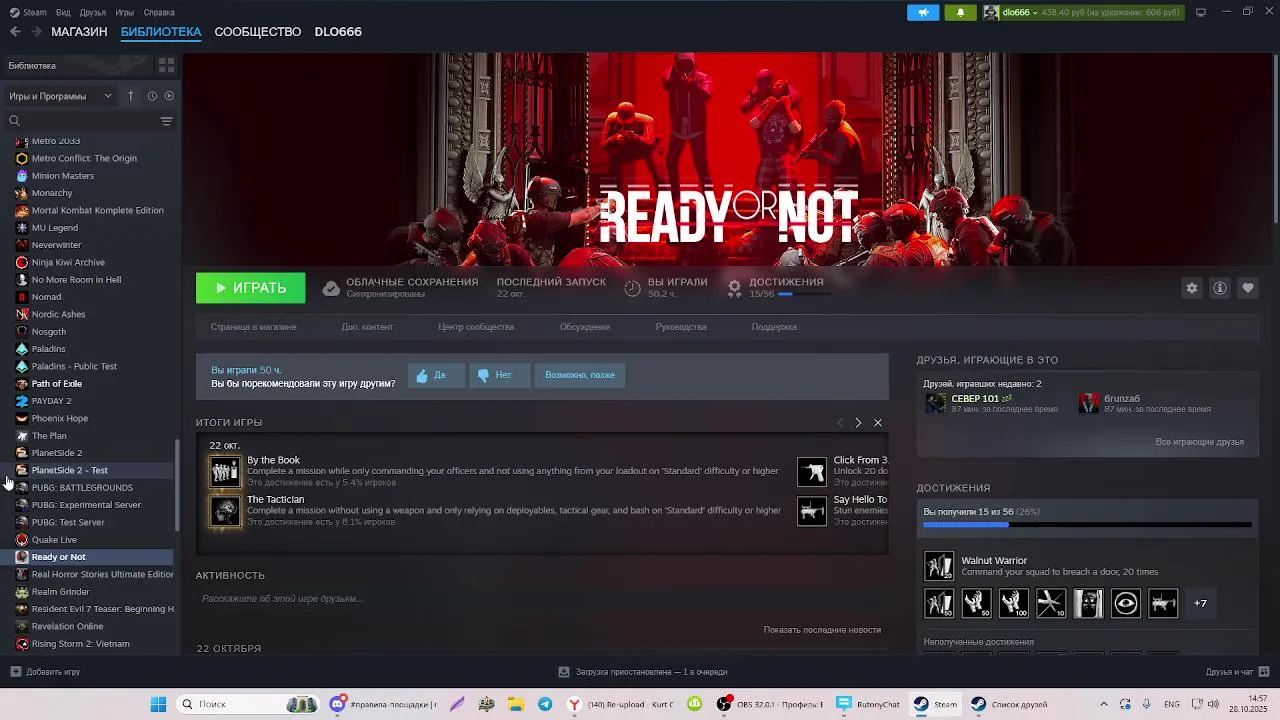Open Windows Start button on taskbar
Screen dimensions: 1280x720
coord(158,704)
